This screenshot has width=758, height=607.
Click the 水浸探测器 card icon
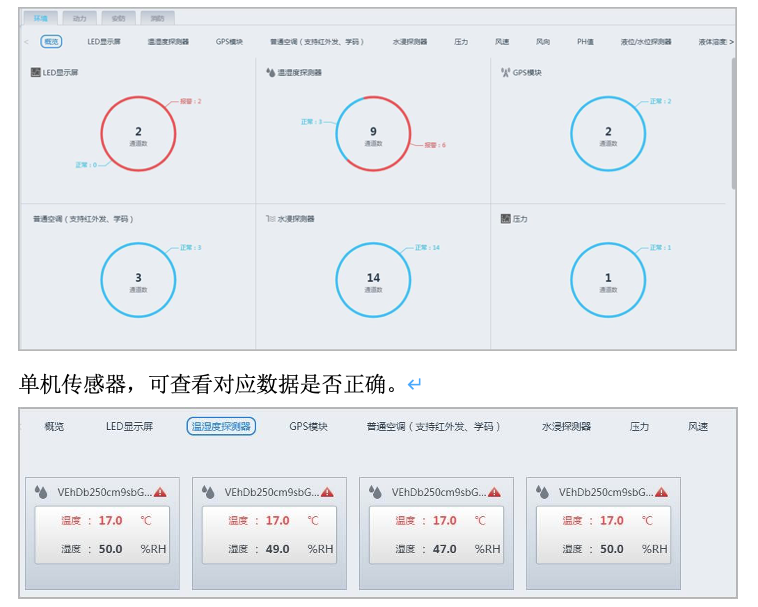[x=271, y=218]
